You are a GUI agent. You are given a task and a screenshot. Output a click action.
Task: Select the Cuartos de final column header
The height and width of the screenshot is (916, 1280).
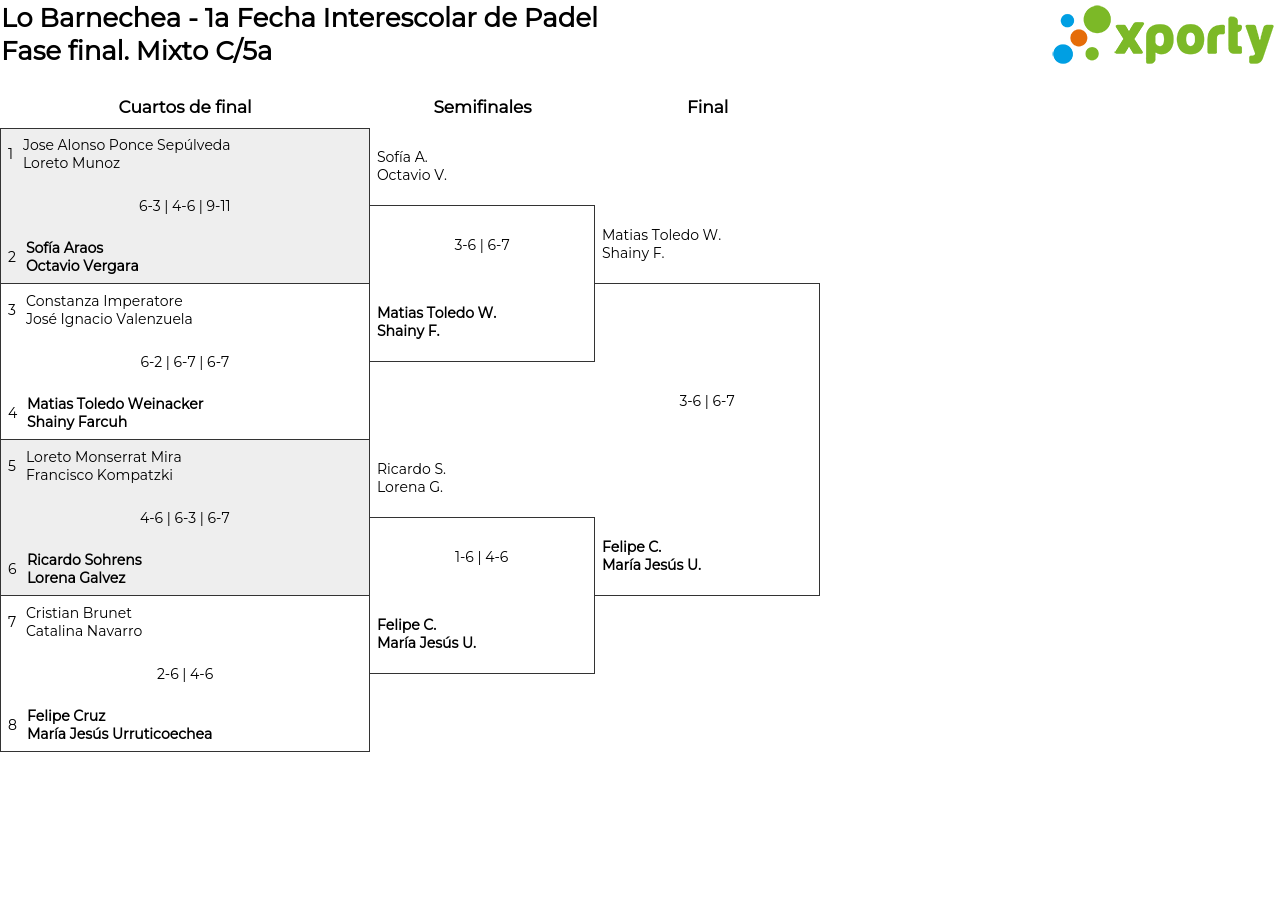point(185,107)
